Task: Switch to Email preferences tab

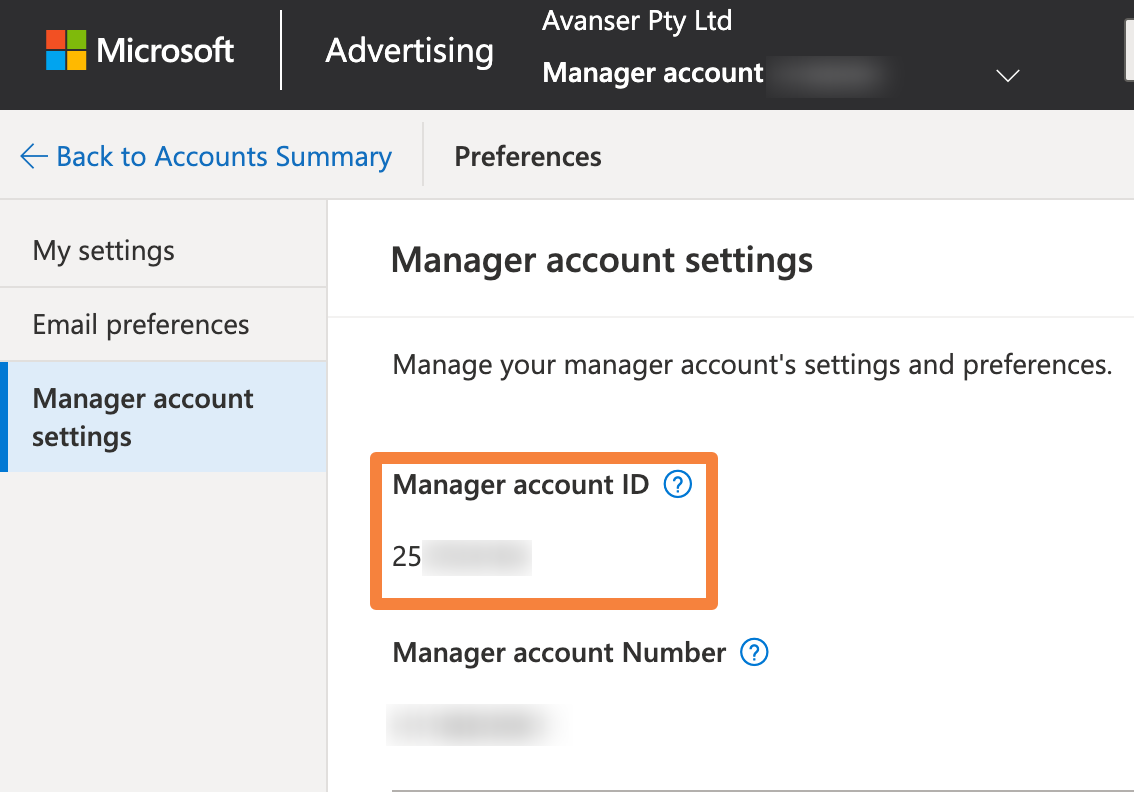Action: [141, 325]
